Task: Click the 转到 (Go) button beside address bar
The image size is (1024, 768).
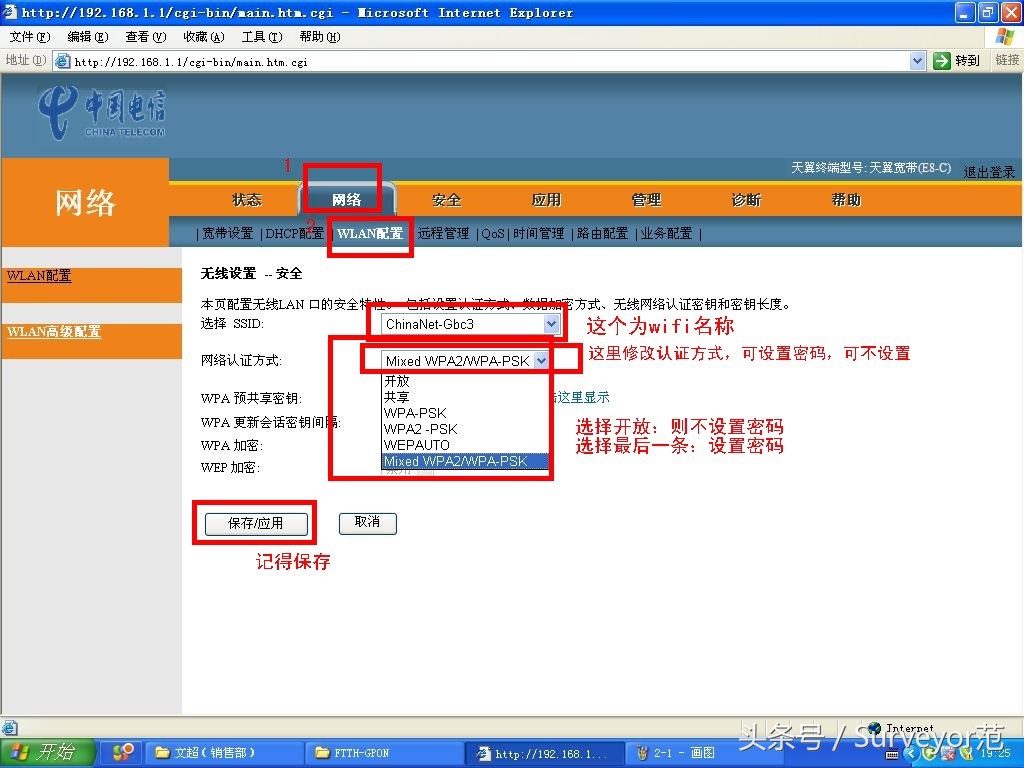Action: coord(956,60)
